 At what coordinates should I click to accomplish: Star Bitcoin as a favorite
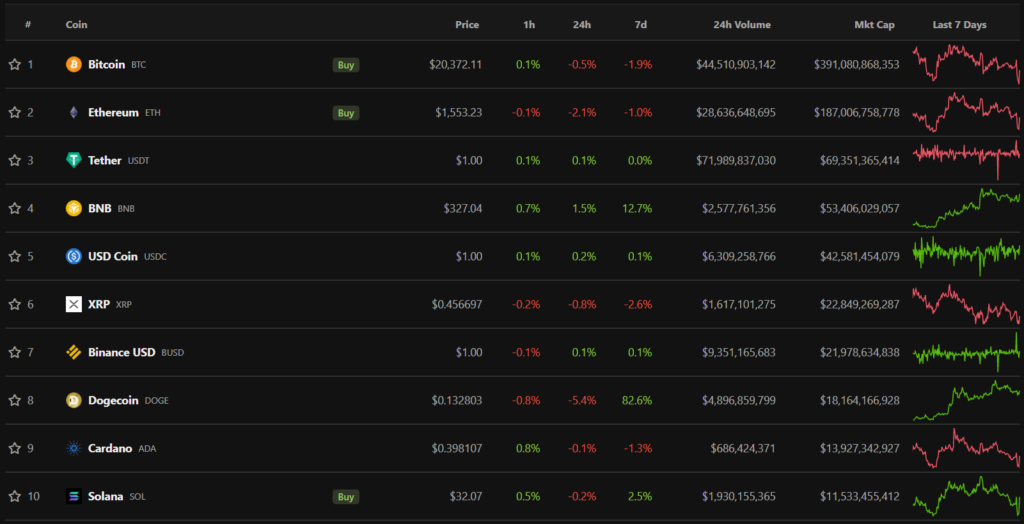coord(14,64)
